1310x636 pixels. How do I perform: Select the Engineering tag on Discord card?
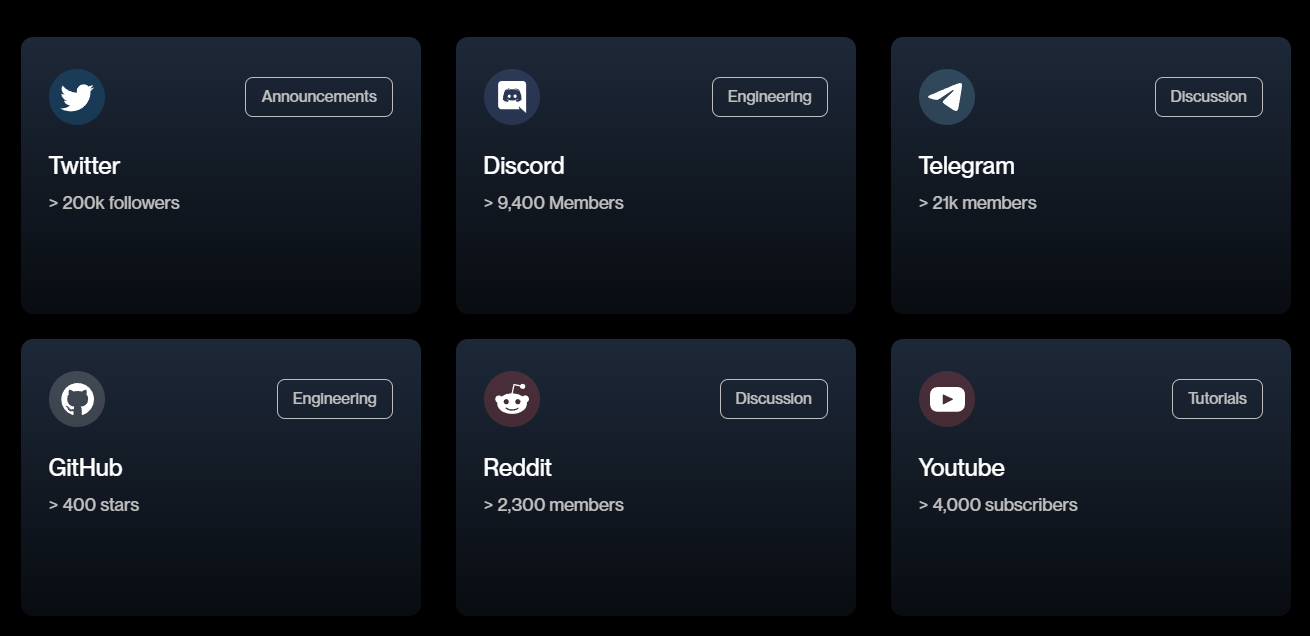pos(770,97)
